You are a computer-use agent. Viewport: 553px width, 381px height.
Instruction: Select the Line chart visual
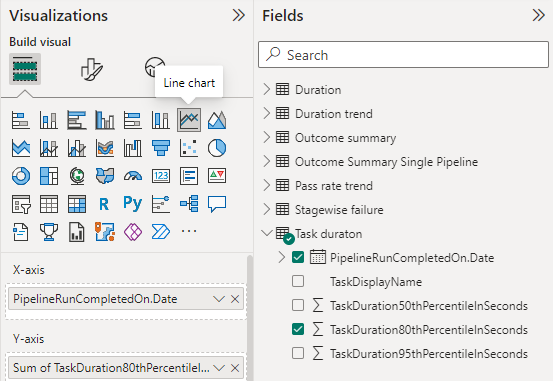pos(189,120)
